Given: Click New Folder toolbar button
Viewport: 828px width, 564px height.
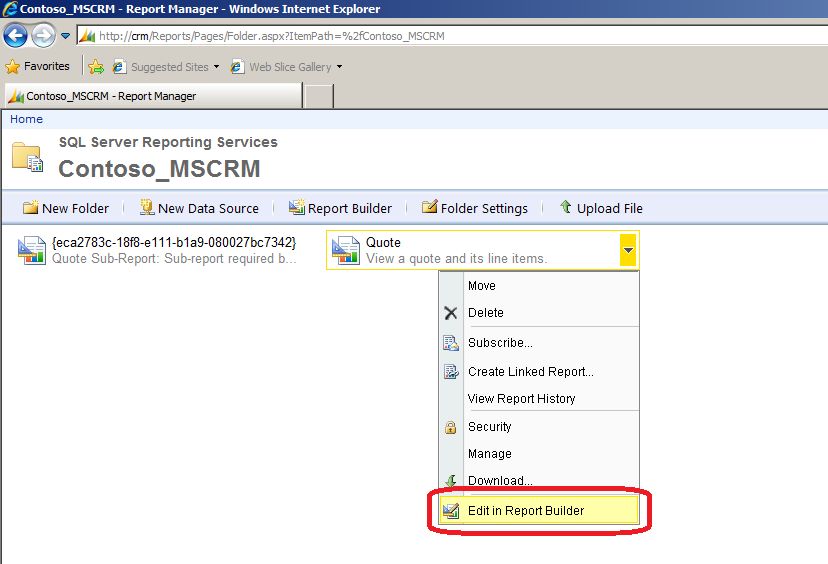Looking at the screenshot, I should pyautogui.click(x=66, y=208).
